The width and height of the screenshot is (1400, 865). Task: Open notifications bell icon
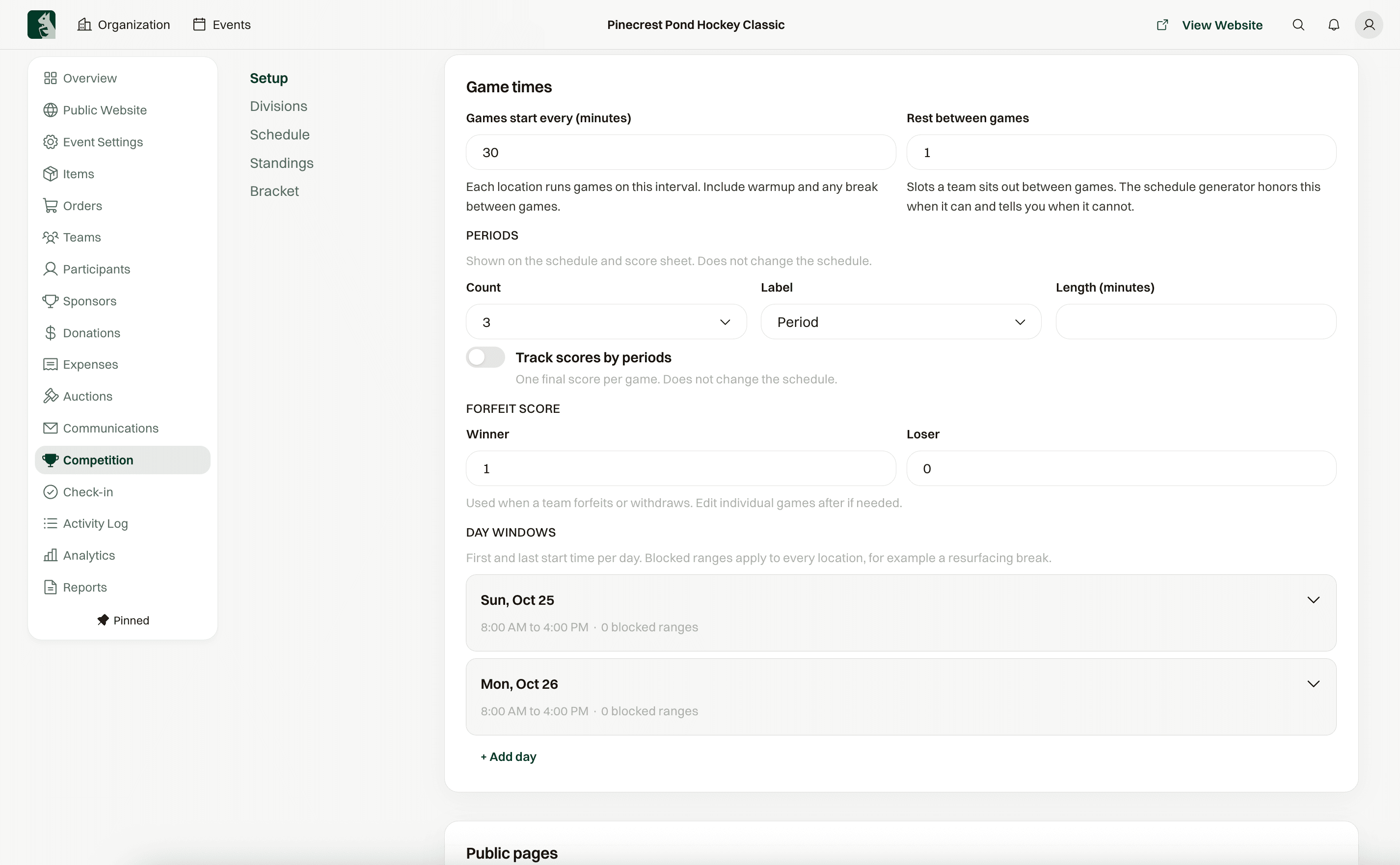point(1334,25)
